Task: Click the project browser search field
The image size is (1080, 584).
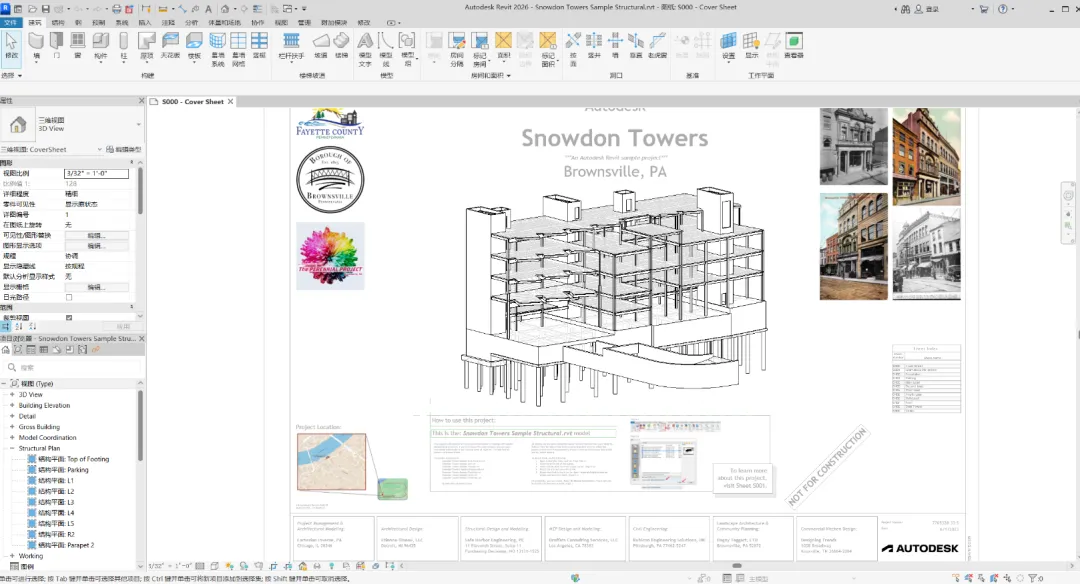Action: tap(72, 368)
